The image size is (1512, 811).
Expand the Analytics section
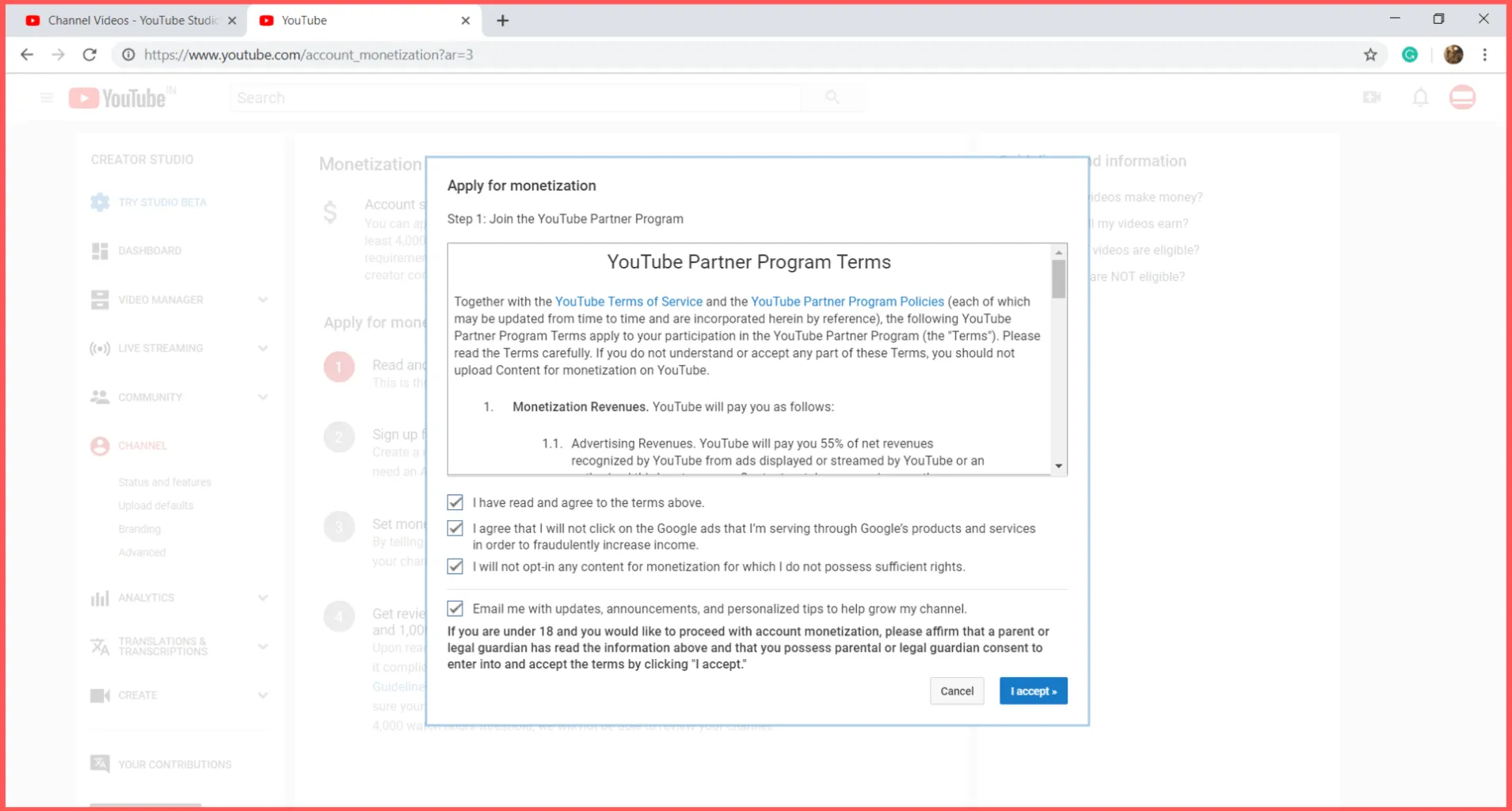[263, 598]
